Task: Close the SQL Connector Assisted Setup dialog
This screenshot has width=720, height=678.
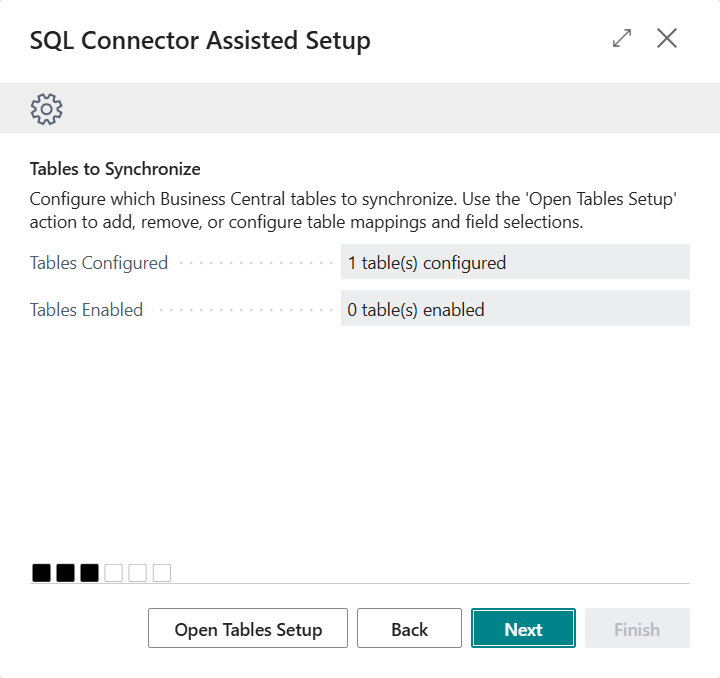Action: coord(667,38)
